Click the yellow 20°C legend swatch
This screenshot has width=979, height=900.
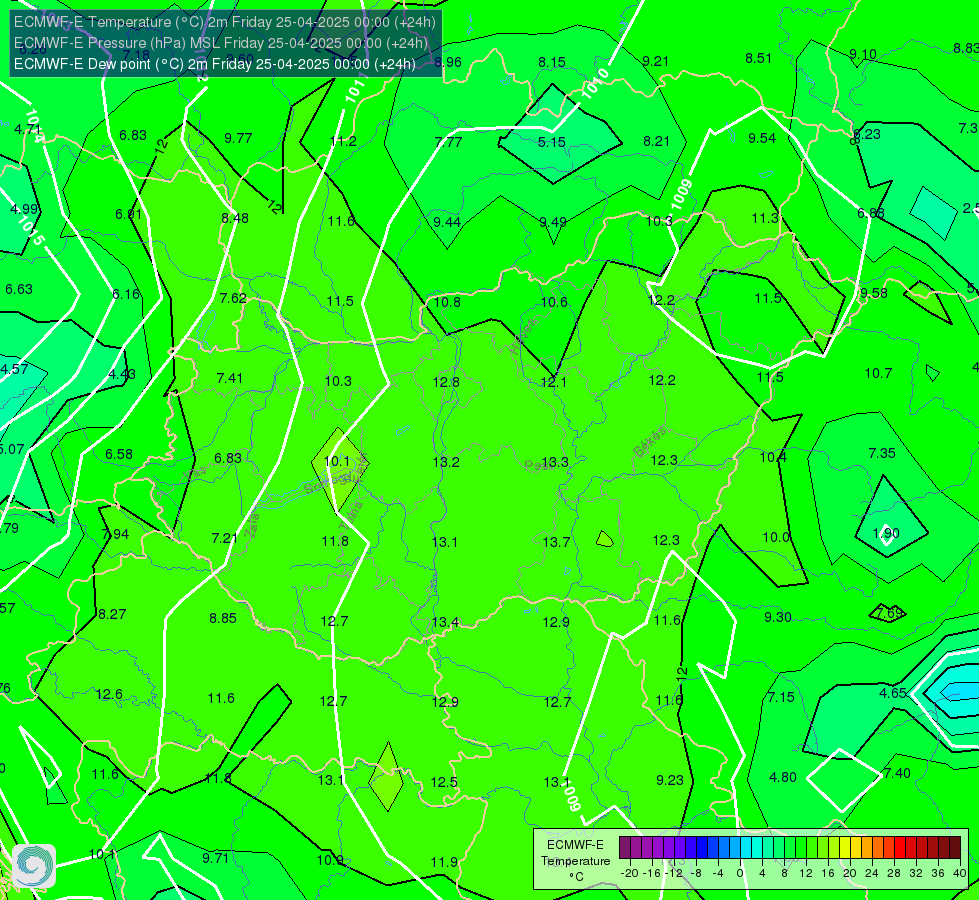pos(845,848)
